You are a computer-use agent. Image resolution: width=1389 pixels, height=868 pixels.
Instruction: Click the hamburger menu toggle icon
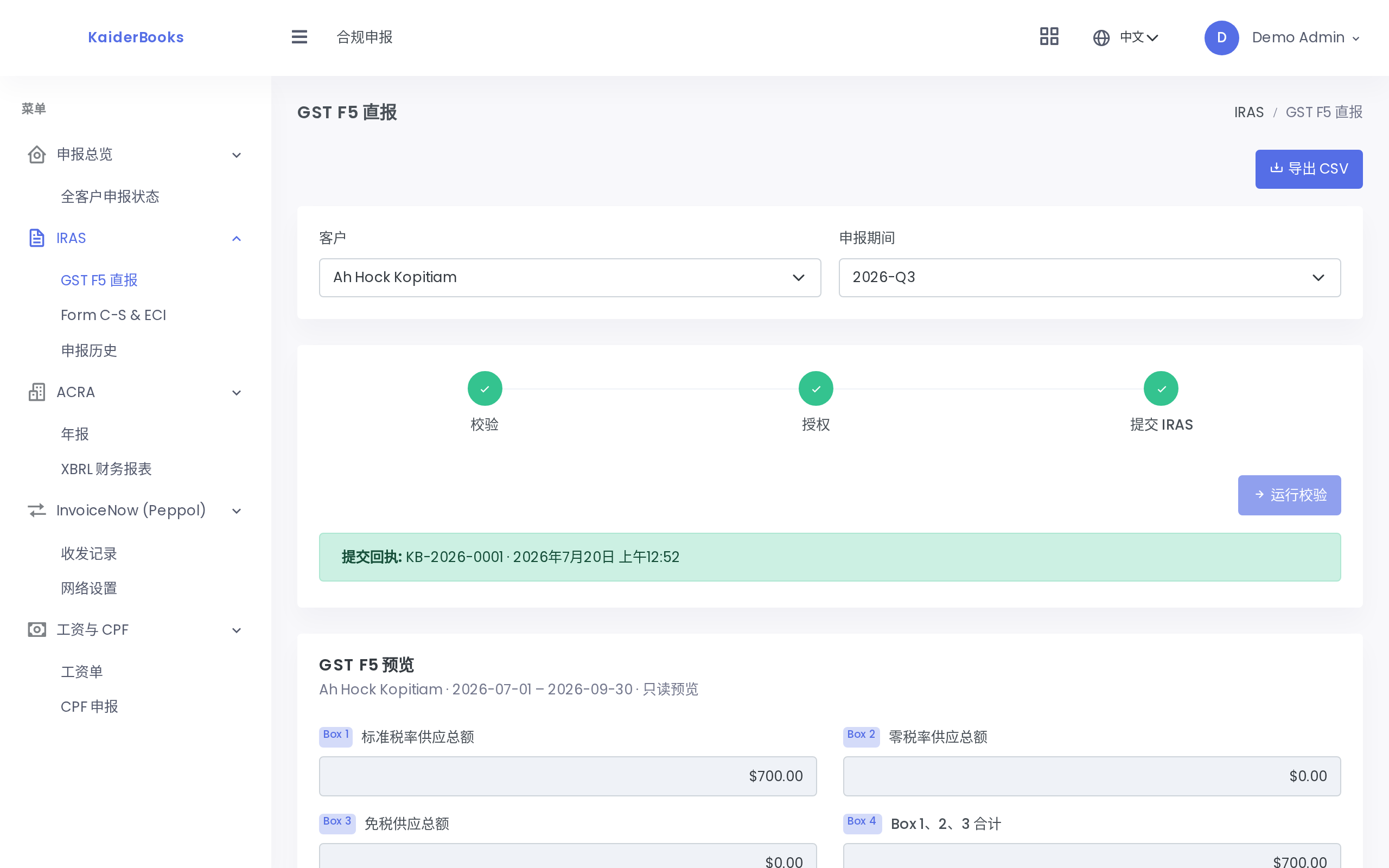[299, 37]
